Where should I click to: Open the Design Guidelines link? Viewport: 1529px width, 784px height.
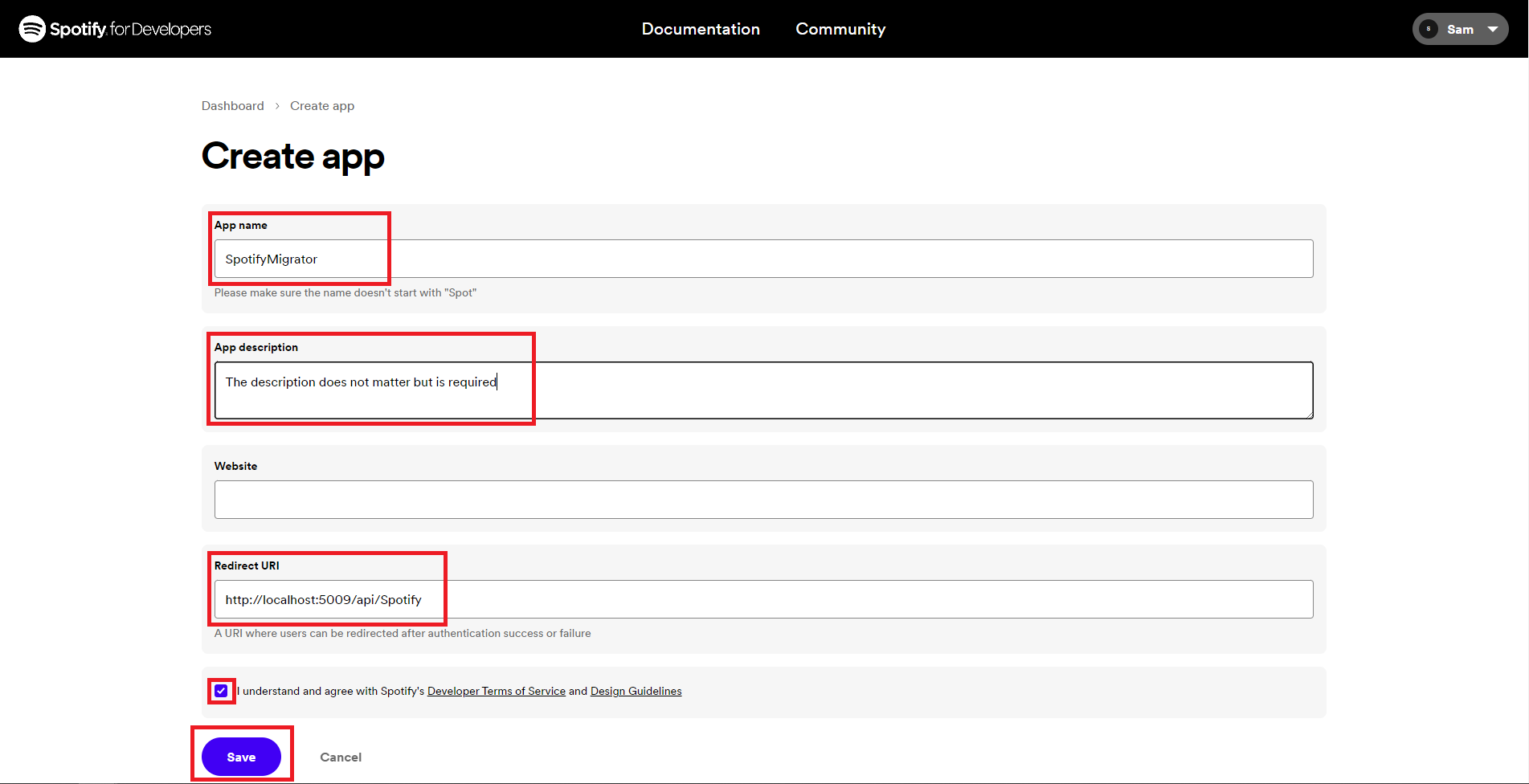(636, 691)
